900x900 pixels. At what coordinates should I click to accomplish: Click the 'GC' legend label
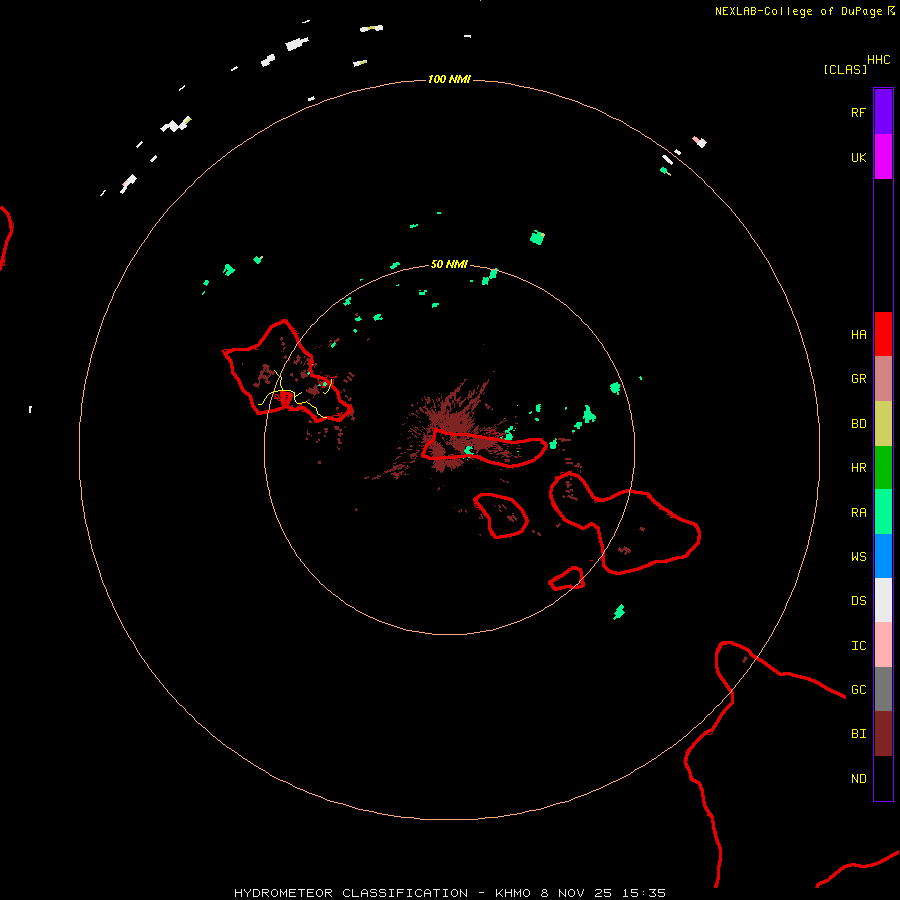[858, 690]
